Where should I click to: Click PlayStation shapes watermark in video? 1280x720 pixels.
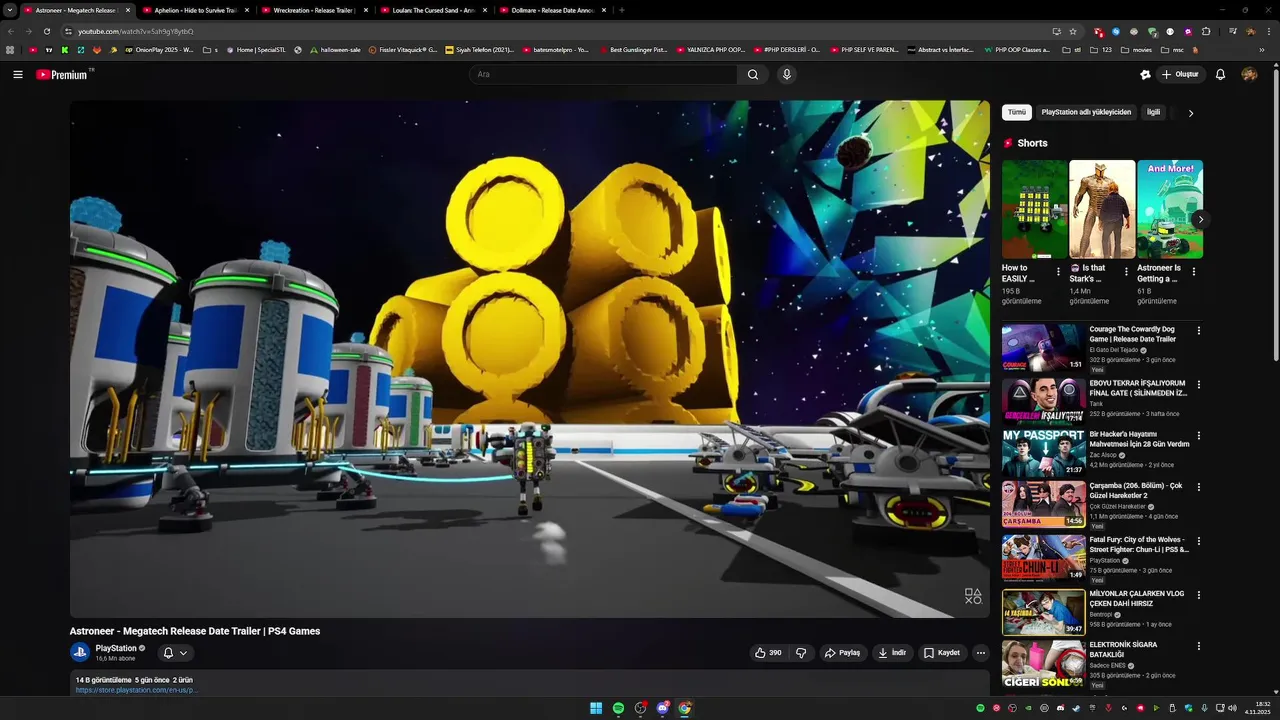pyautogui.click(x=973, y=596)
